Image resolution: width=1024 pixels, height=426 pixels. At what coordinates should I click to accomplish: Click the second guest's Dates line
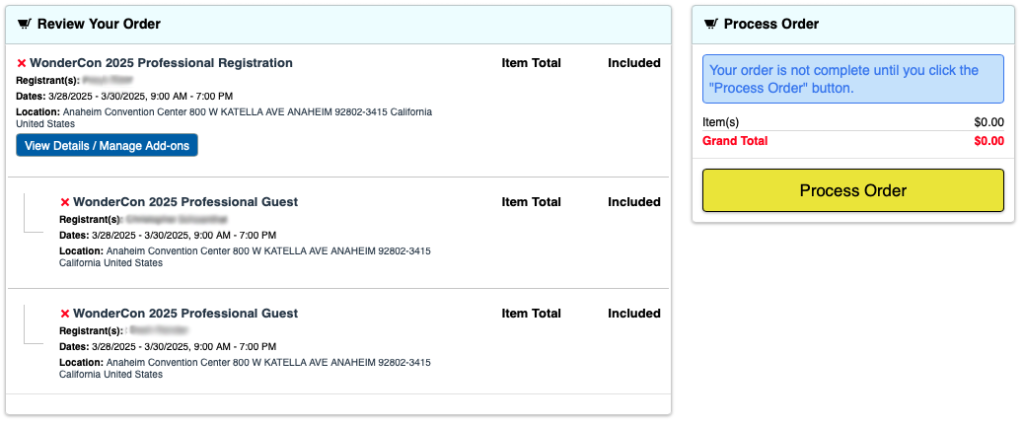coord(168,346)
